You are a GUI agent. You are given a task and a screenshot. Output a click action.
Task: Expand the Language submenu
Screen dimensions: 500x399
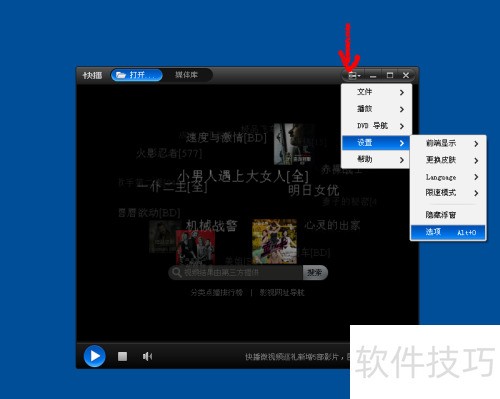click(x=448, y=177)
